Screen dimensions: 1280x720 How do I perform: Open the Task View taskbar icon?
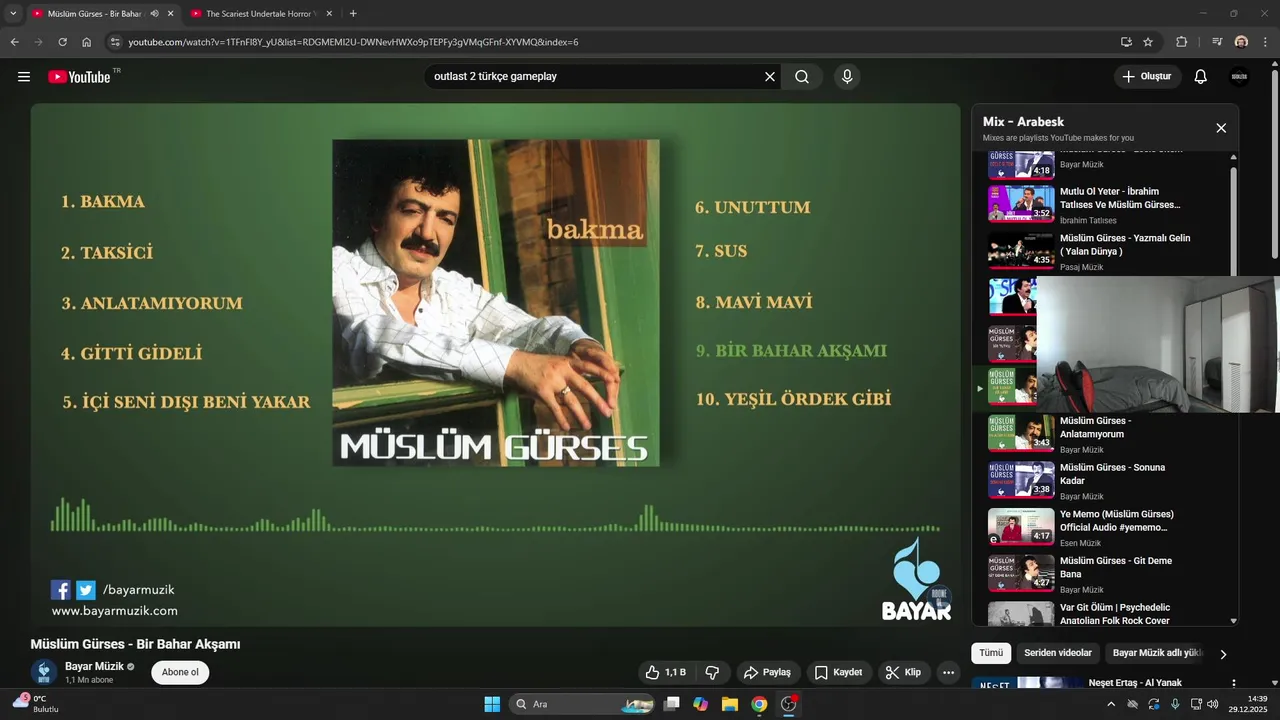[672, 704]
